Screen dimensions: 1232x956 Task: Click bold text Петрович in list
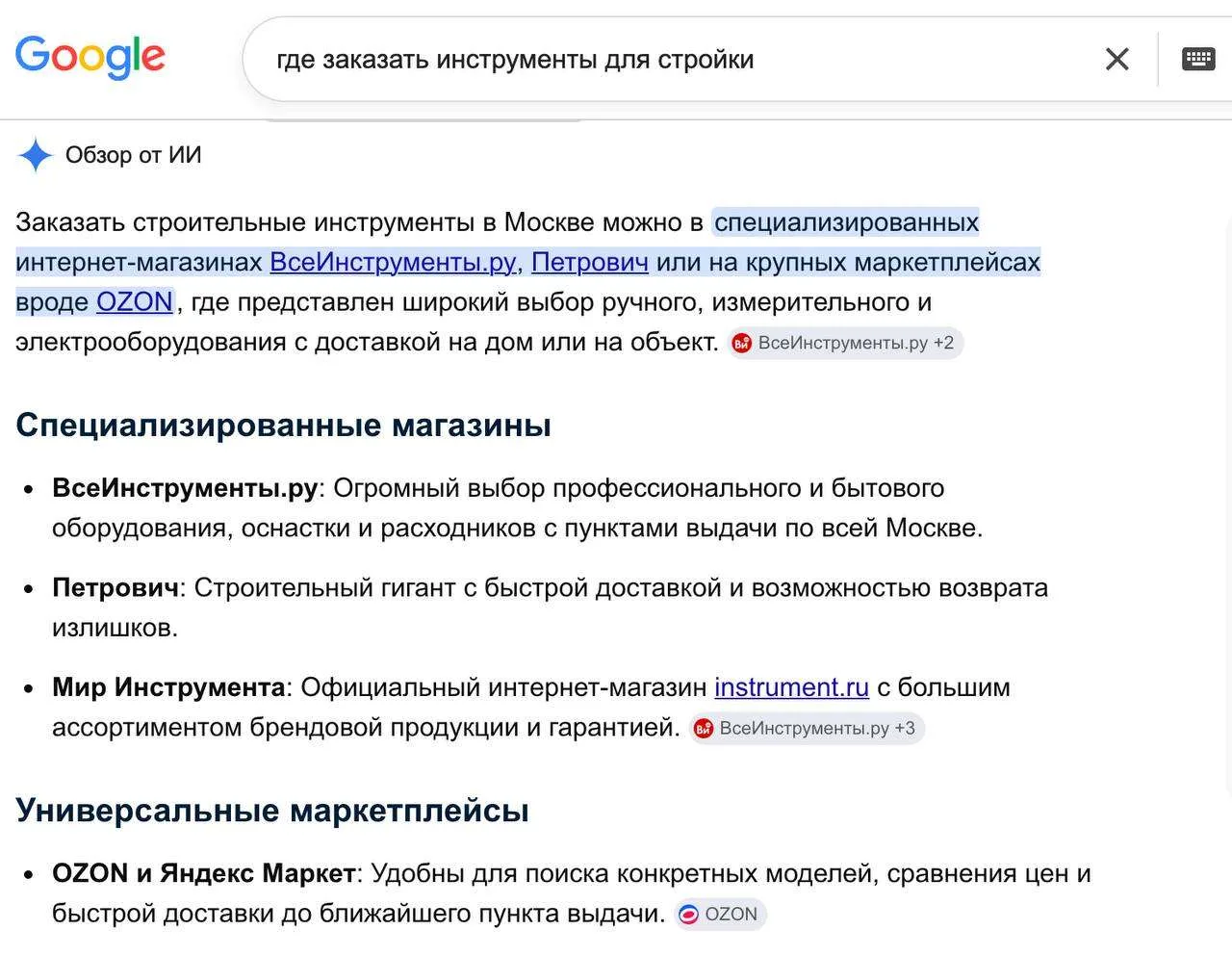115,587
